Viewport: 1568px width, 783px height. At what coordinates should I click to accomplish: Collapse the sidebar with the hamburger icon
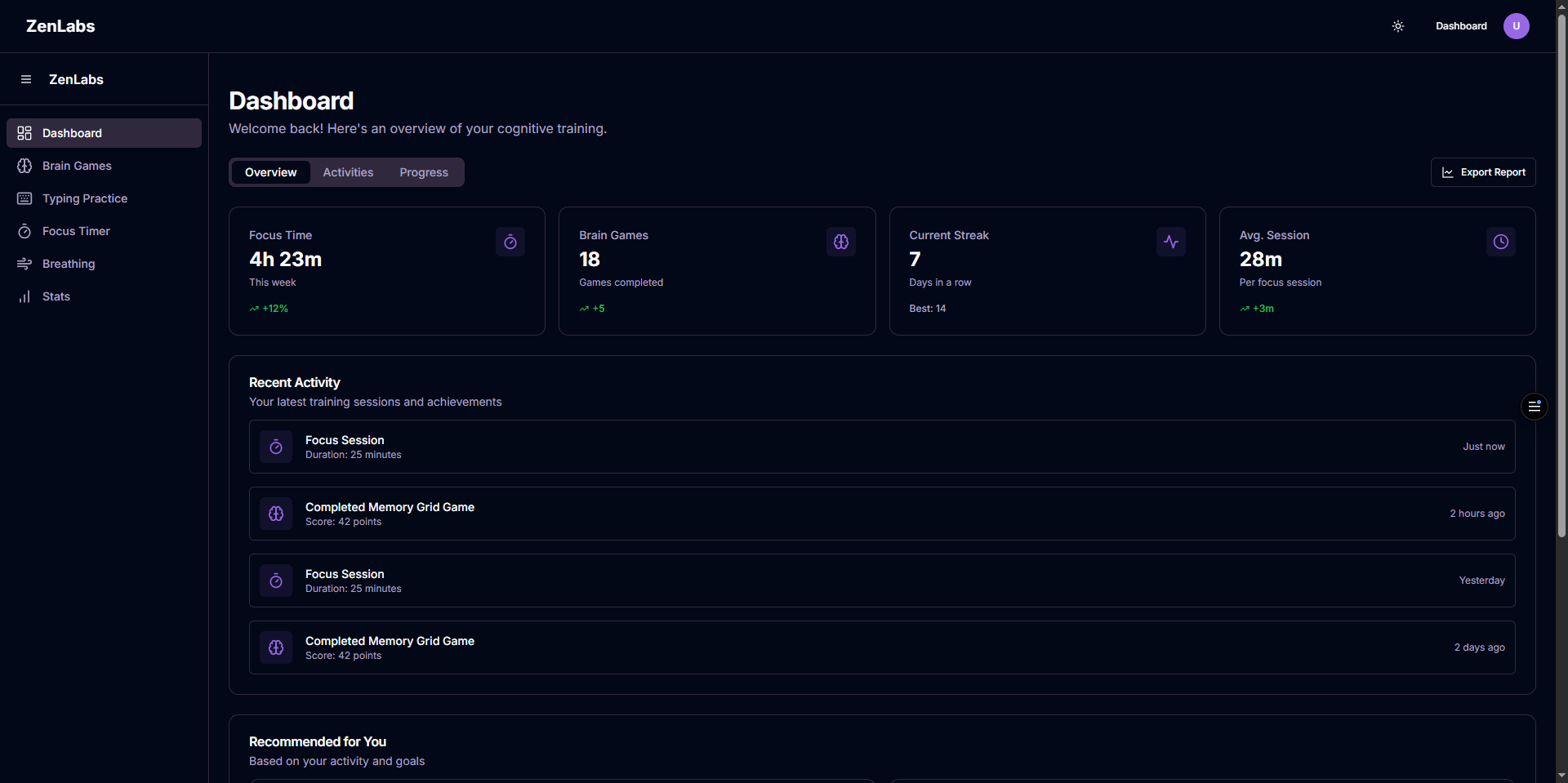26,79
